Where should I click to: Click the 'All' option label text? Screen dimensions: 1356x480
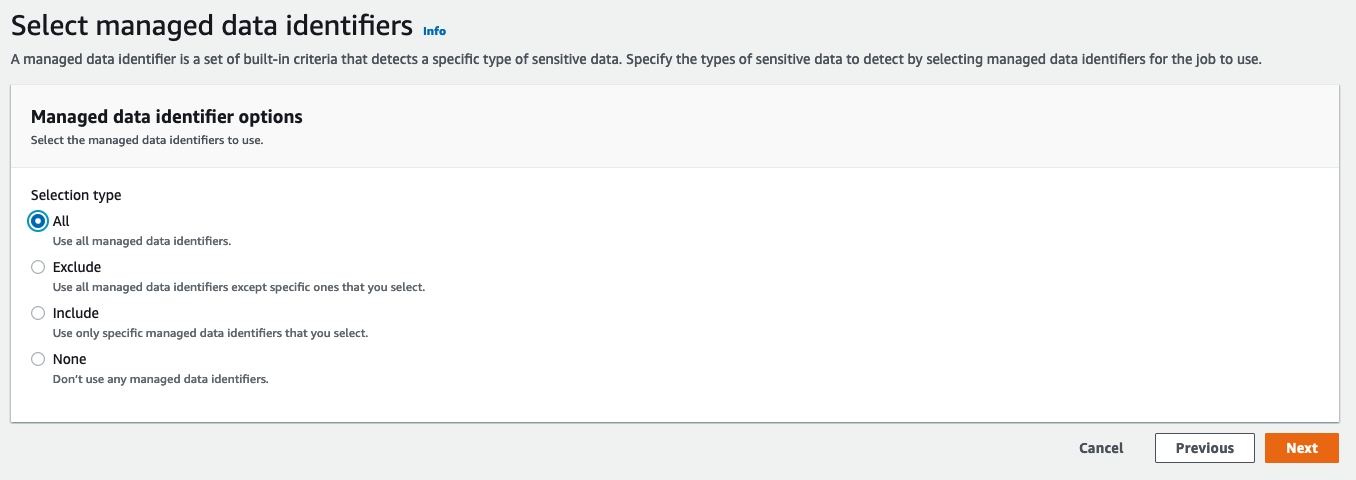pyautogui.click(x=61, y=221)
